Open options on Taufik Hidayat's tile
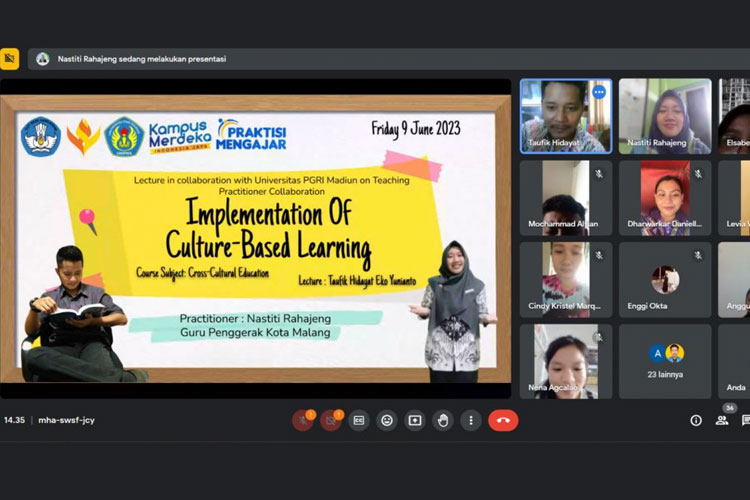Screen dimensions: 750x500 pyautogui.click(x=599, y=92)
